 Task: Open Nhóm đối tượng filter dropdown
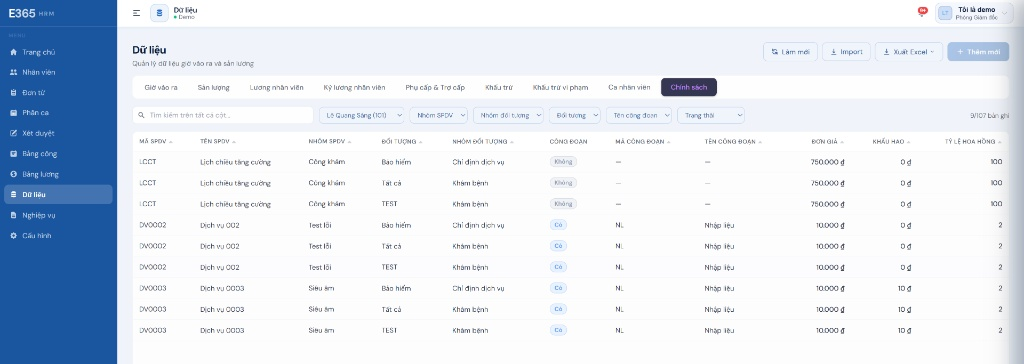508,115
